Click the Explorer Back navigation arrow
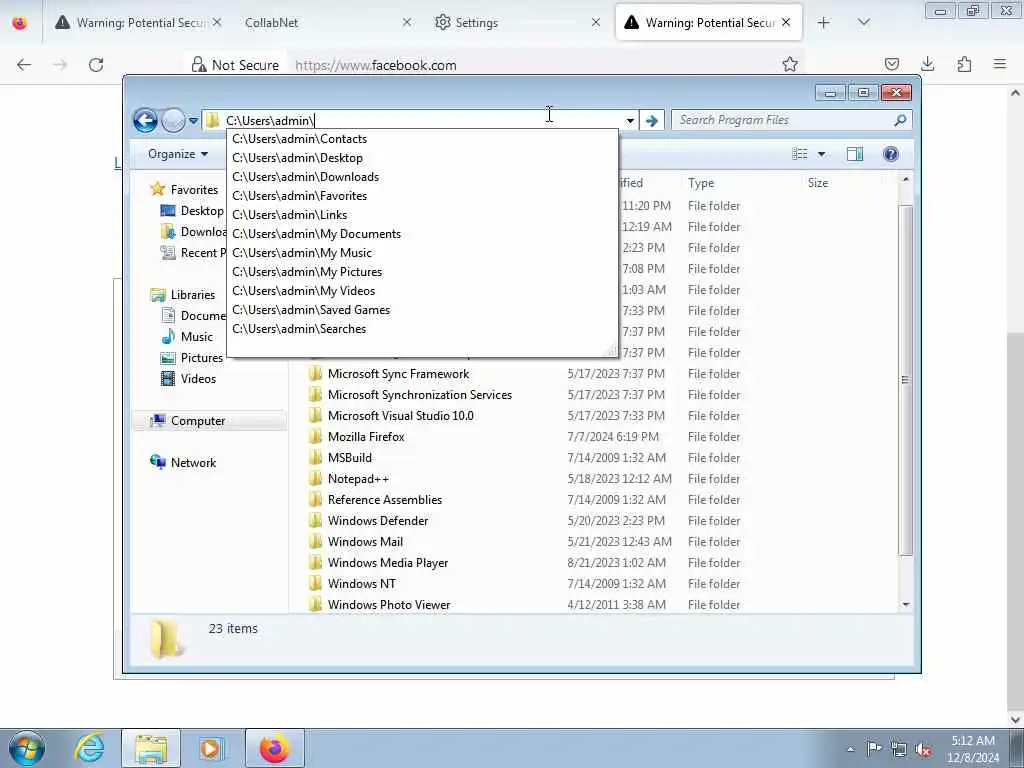Viewport: 1024px width, 768px height. tap(145, 120)
